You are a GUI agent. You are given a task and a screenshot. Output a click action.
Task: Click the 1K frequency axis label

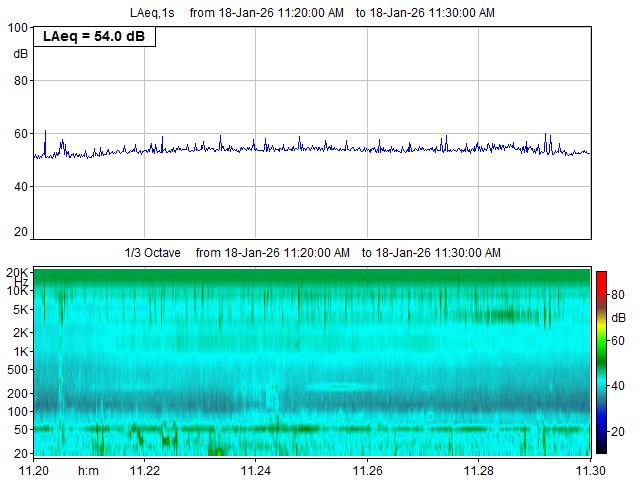point(20,351)
